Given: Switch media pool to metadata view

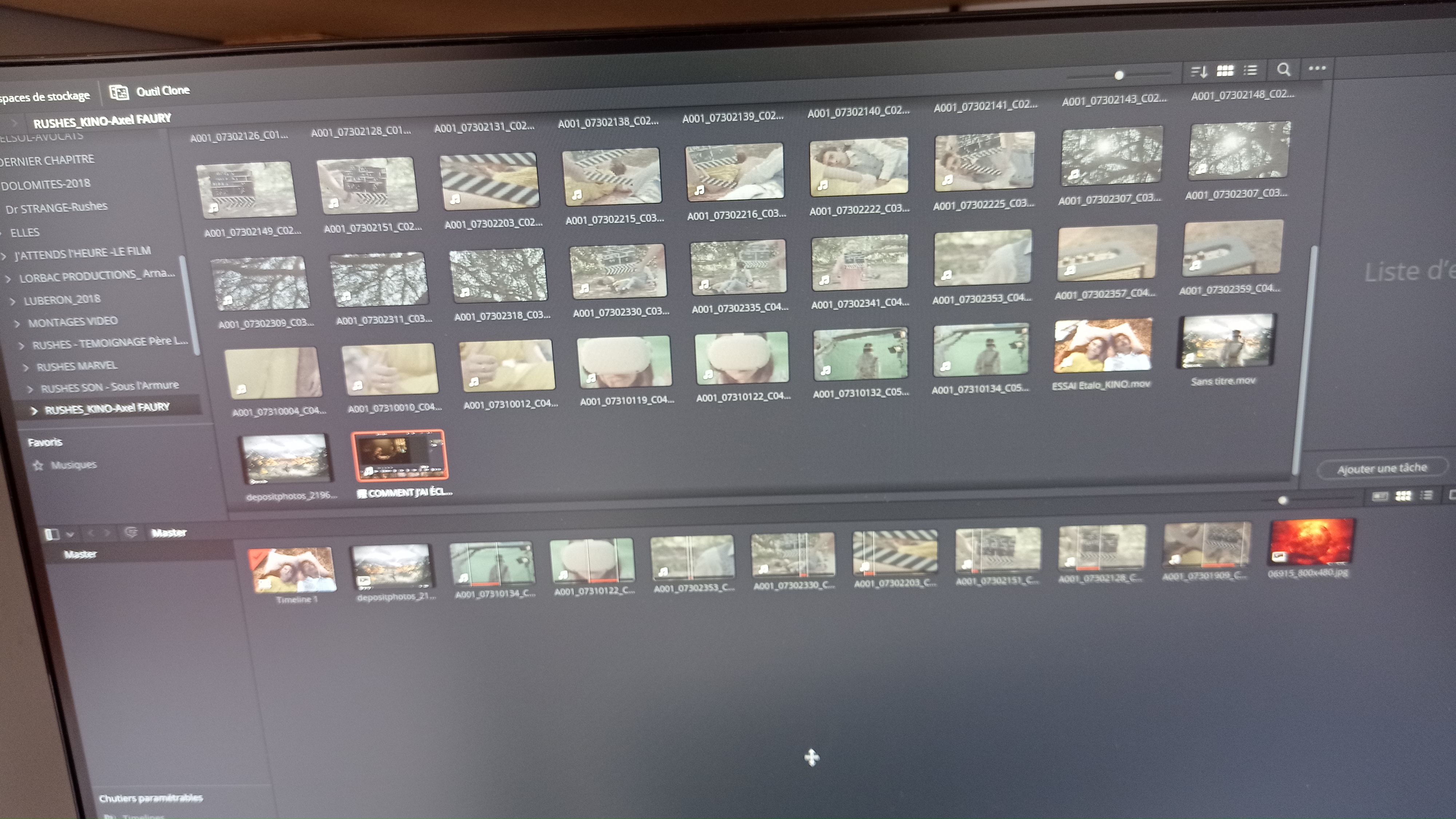Looking at the screenshot, I should click(1380, 496).
